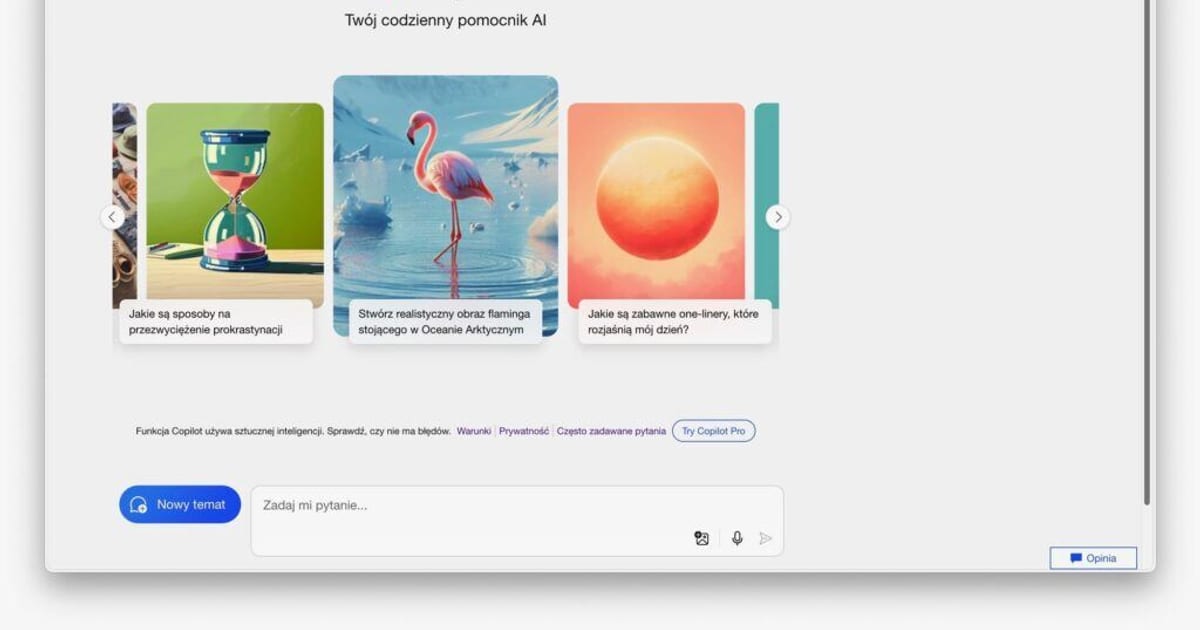Select the partially visible teal card at right
The image size is (1200, 630).
pos(767,205)
